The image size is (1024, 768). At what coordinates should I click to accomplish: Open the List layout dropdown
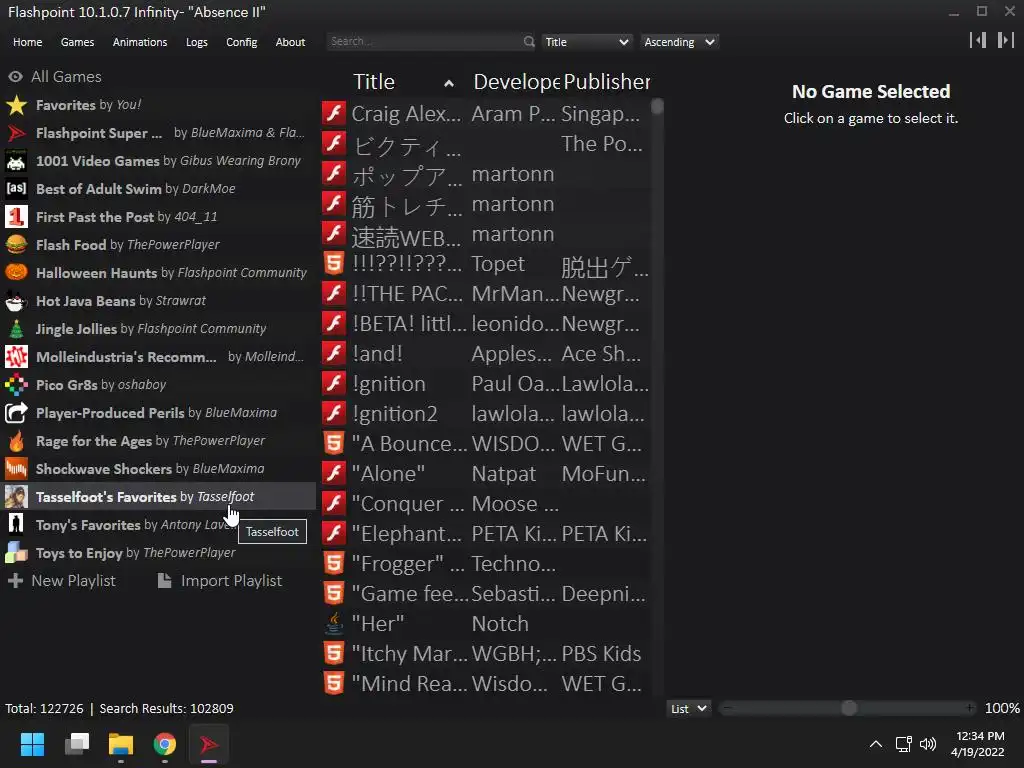688,709
